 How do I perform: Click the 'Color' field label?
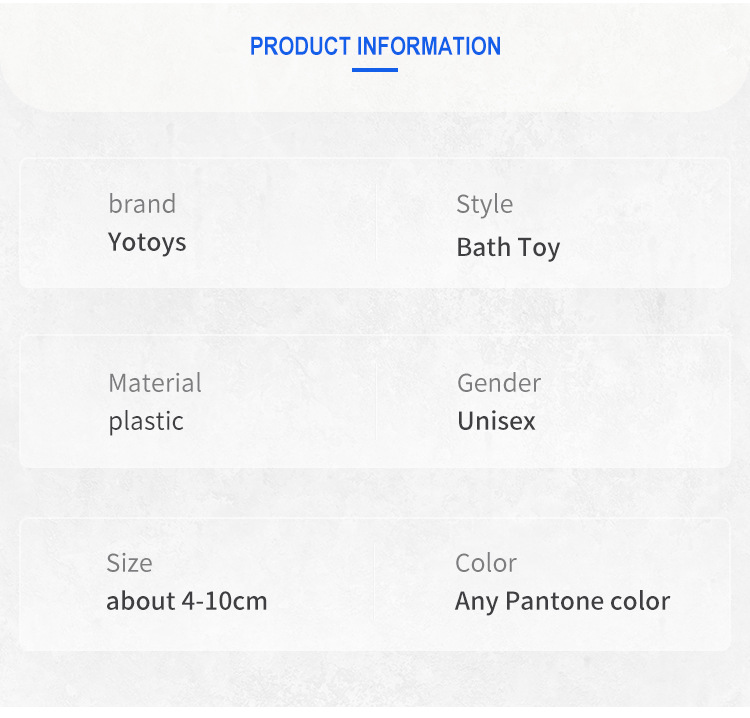[x=486, y=563]
